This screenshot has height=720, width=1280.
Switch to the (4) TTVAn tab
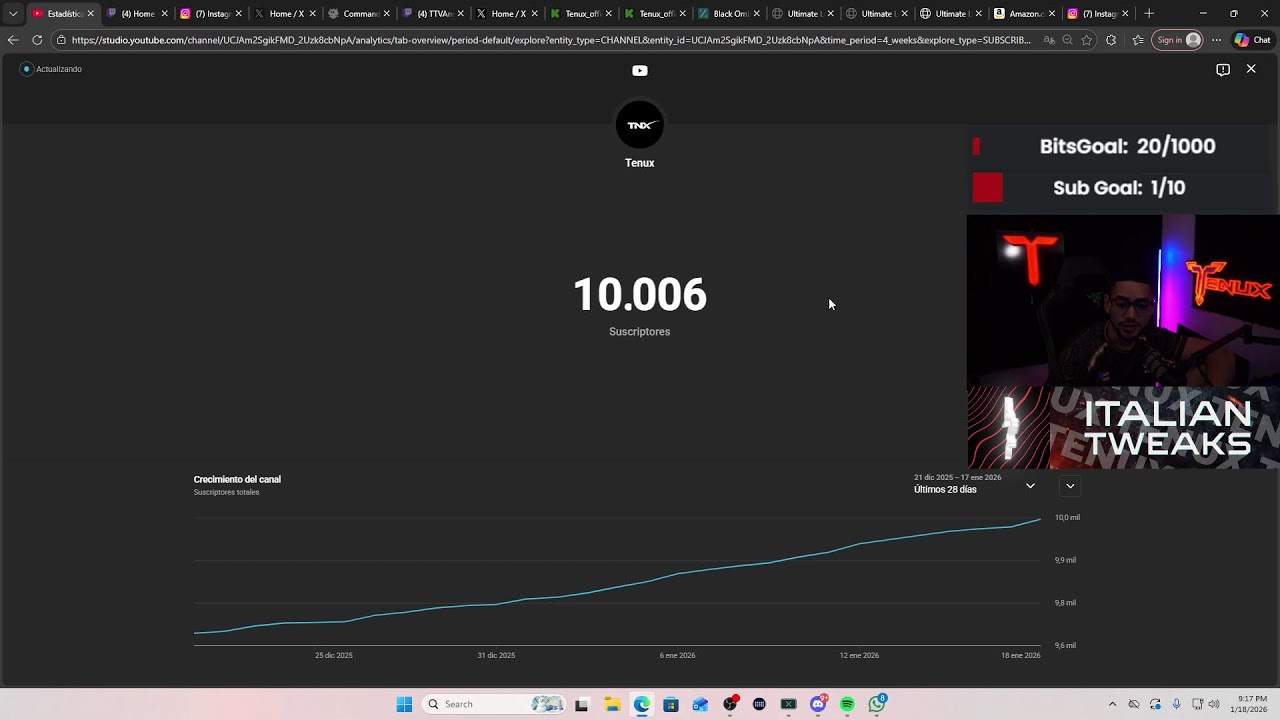pos(433,14)
